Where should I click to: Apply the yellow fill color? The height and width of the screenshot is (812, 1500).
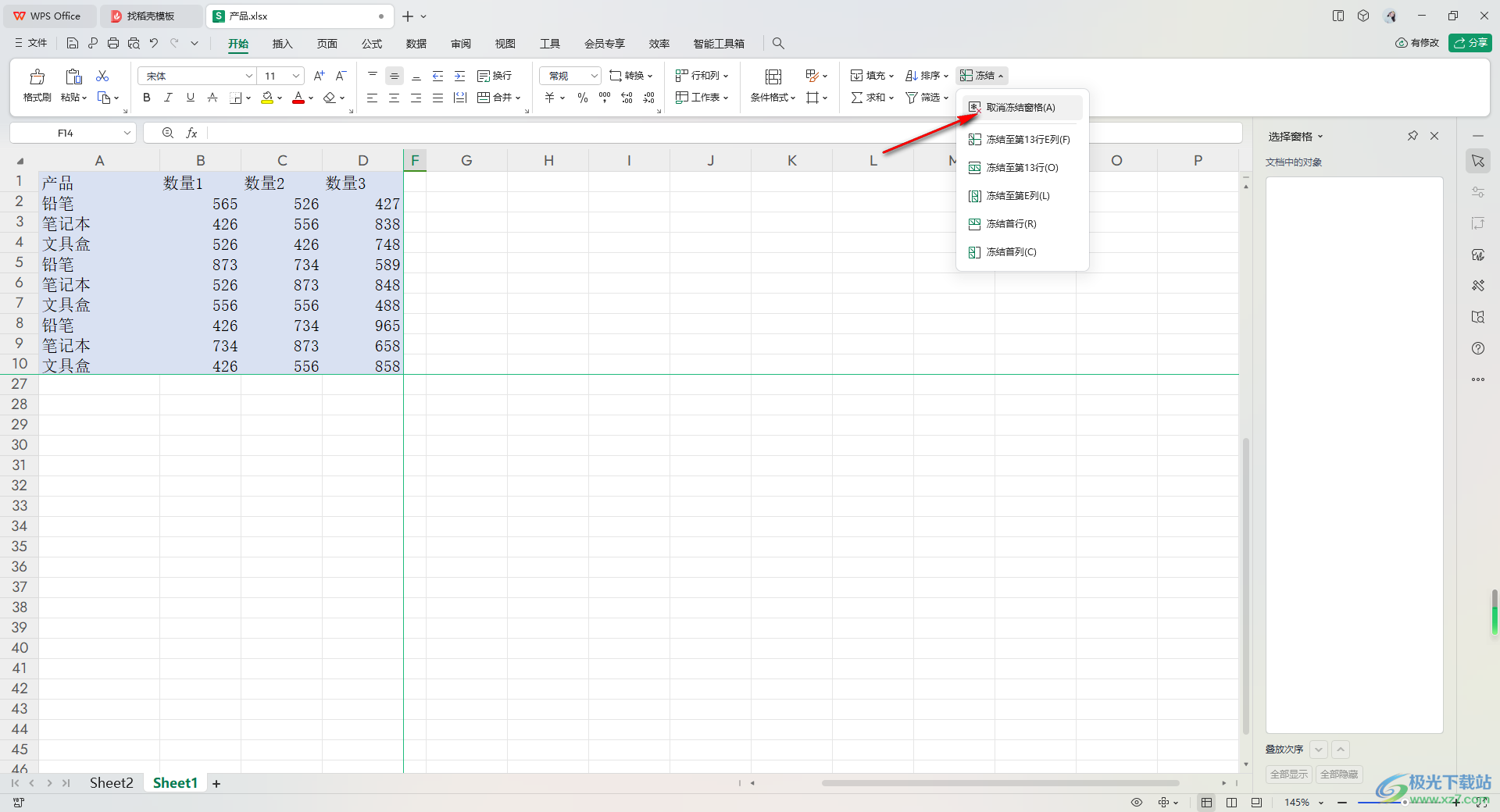[x=267, y=98]
